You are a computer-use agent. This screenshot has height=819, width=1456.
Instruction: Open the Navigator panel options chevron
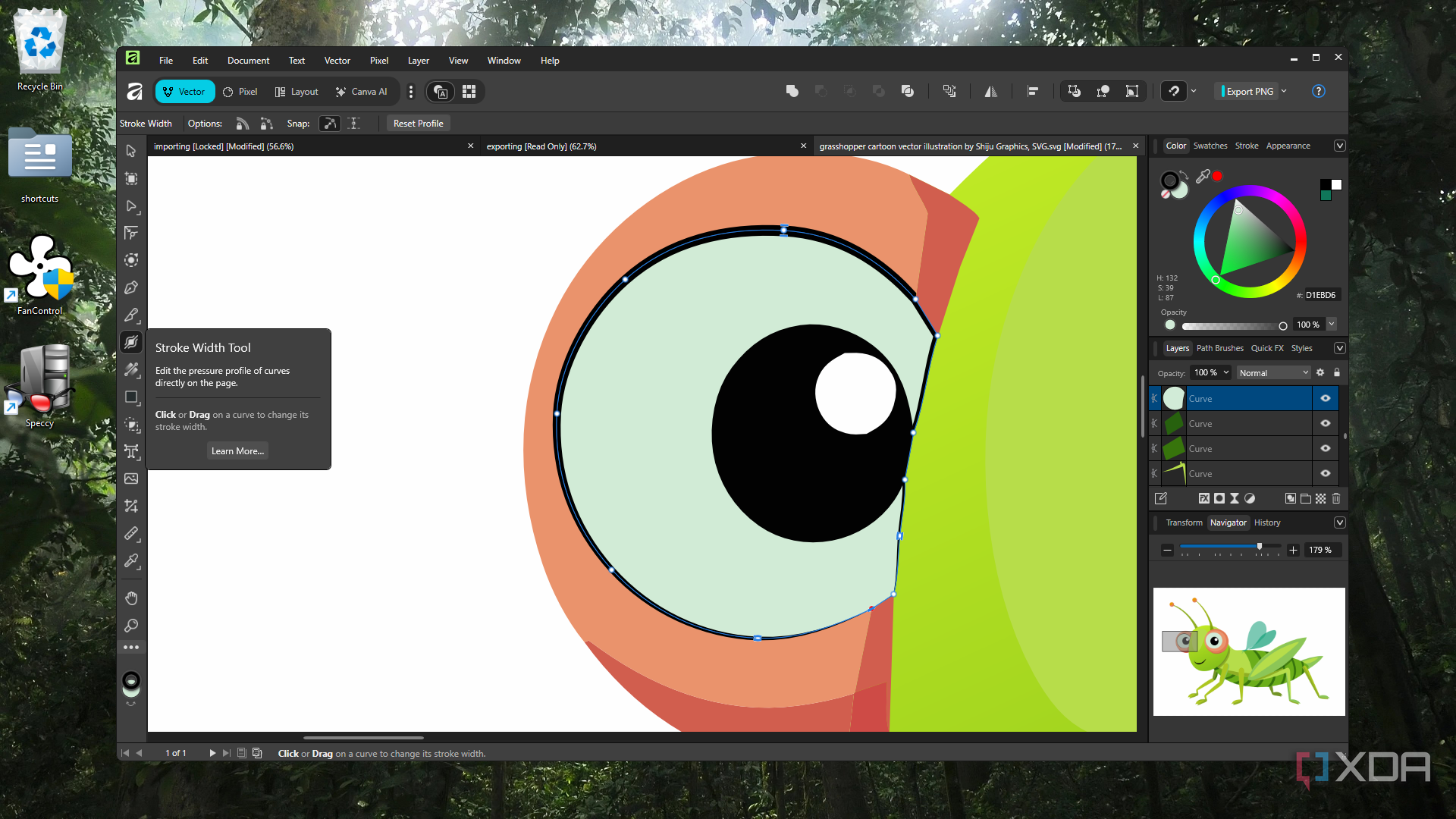(1340, 522)
